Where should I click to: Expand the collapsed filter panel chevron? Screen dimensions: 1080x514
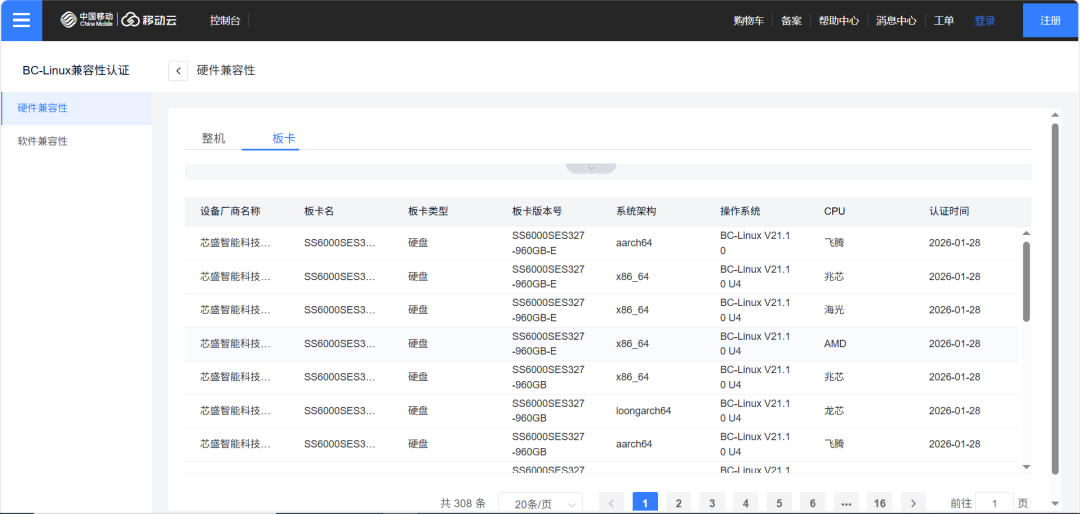[x=591, y=168]
